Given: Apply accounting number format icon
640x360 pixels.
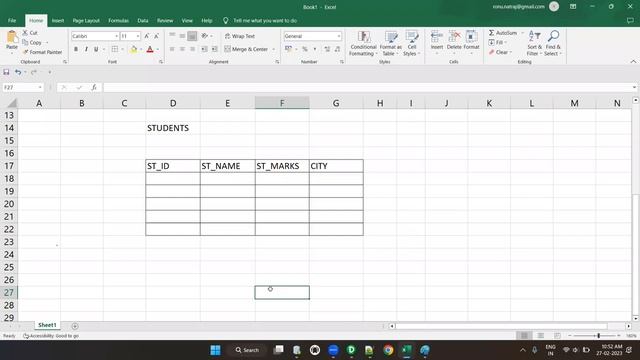Looking at the screenshot, I should tap(288, 49).
